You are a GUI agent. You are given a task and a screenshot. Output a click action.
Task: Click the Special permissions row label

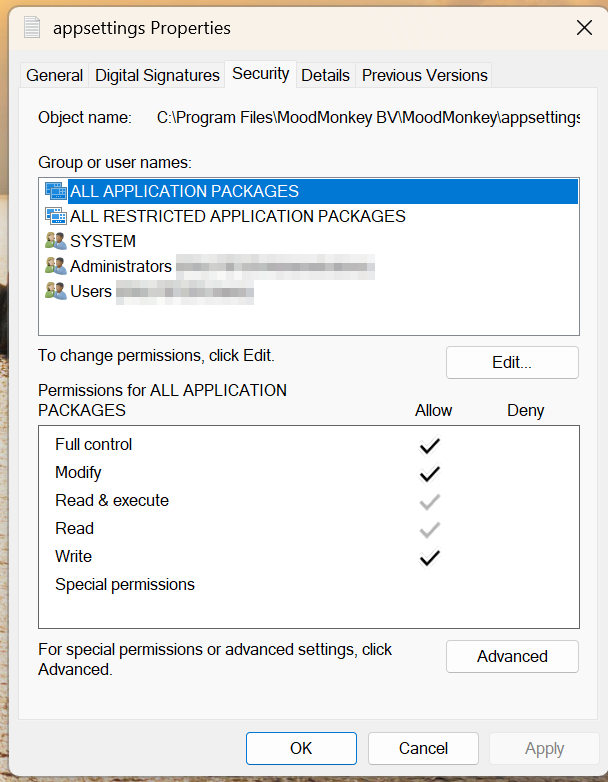tap(125, 585)
